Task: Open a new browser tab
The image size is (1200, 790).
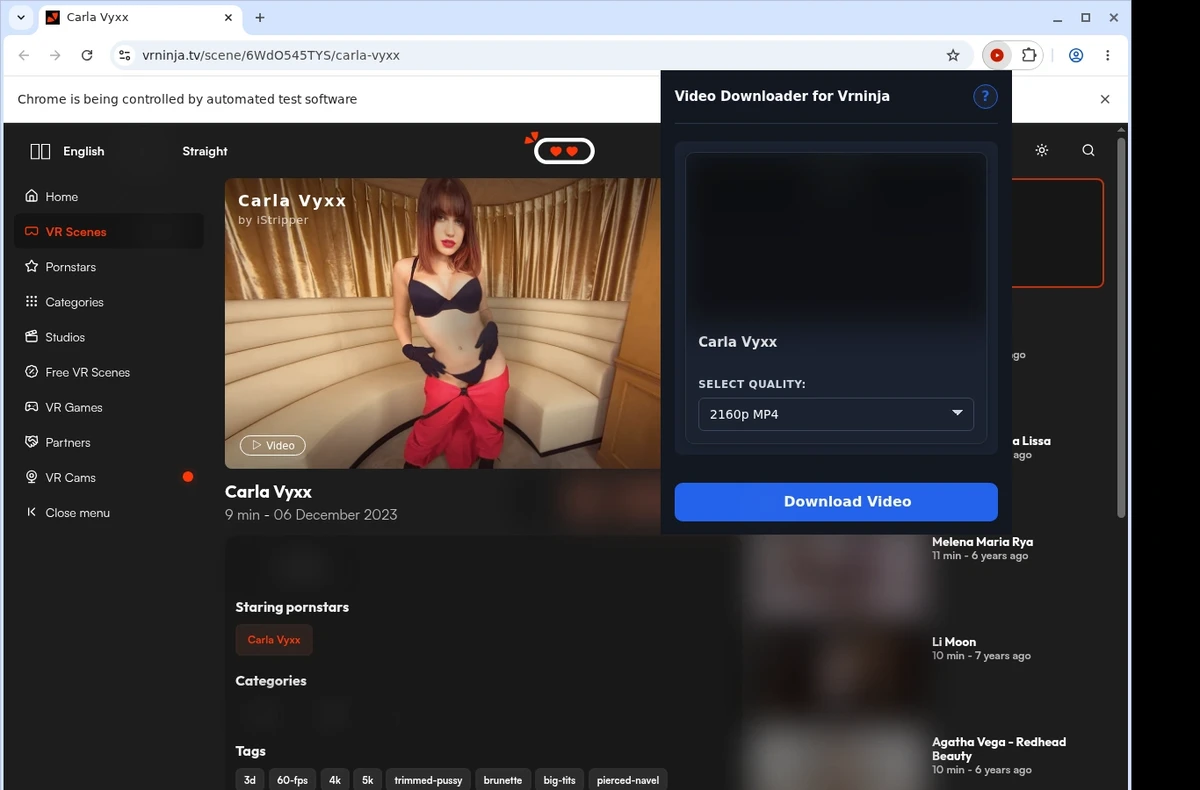Action: 260,18
